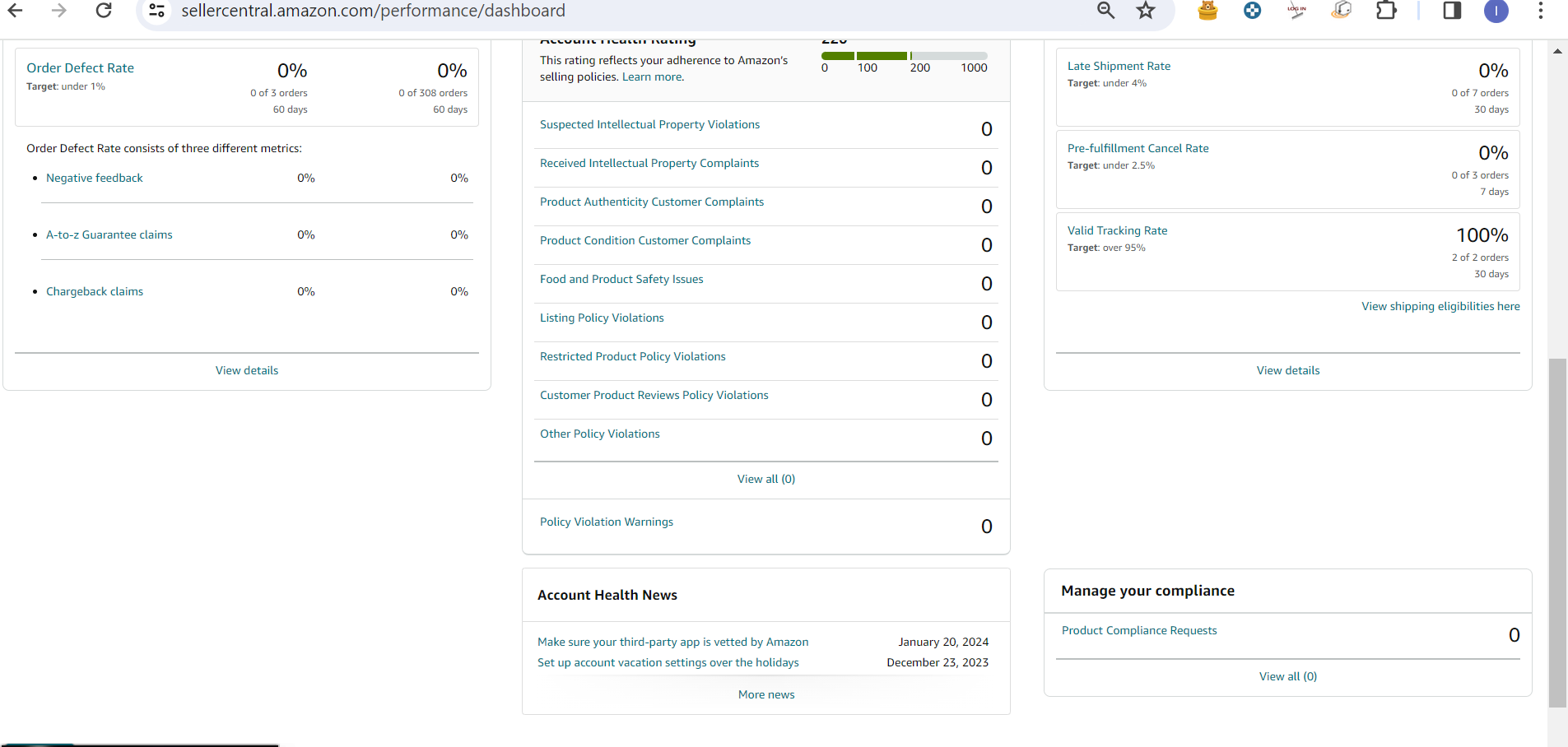Click the Account Health Rating progress bar

coord(904,56)
